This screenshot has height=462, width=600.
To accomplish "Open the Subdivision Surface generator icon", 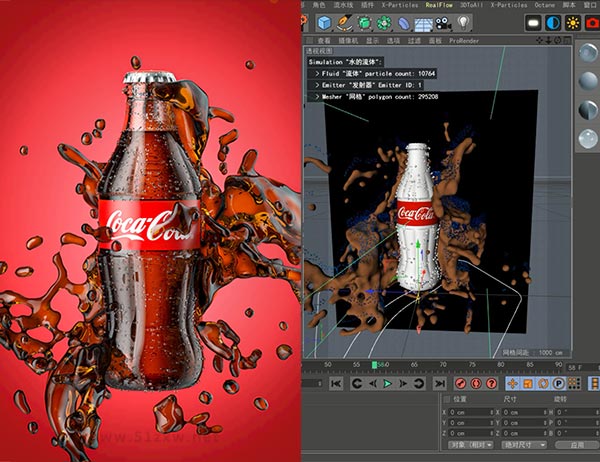I will point(364,23).
